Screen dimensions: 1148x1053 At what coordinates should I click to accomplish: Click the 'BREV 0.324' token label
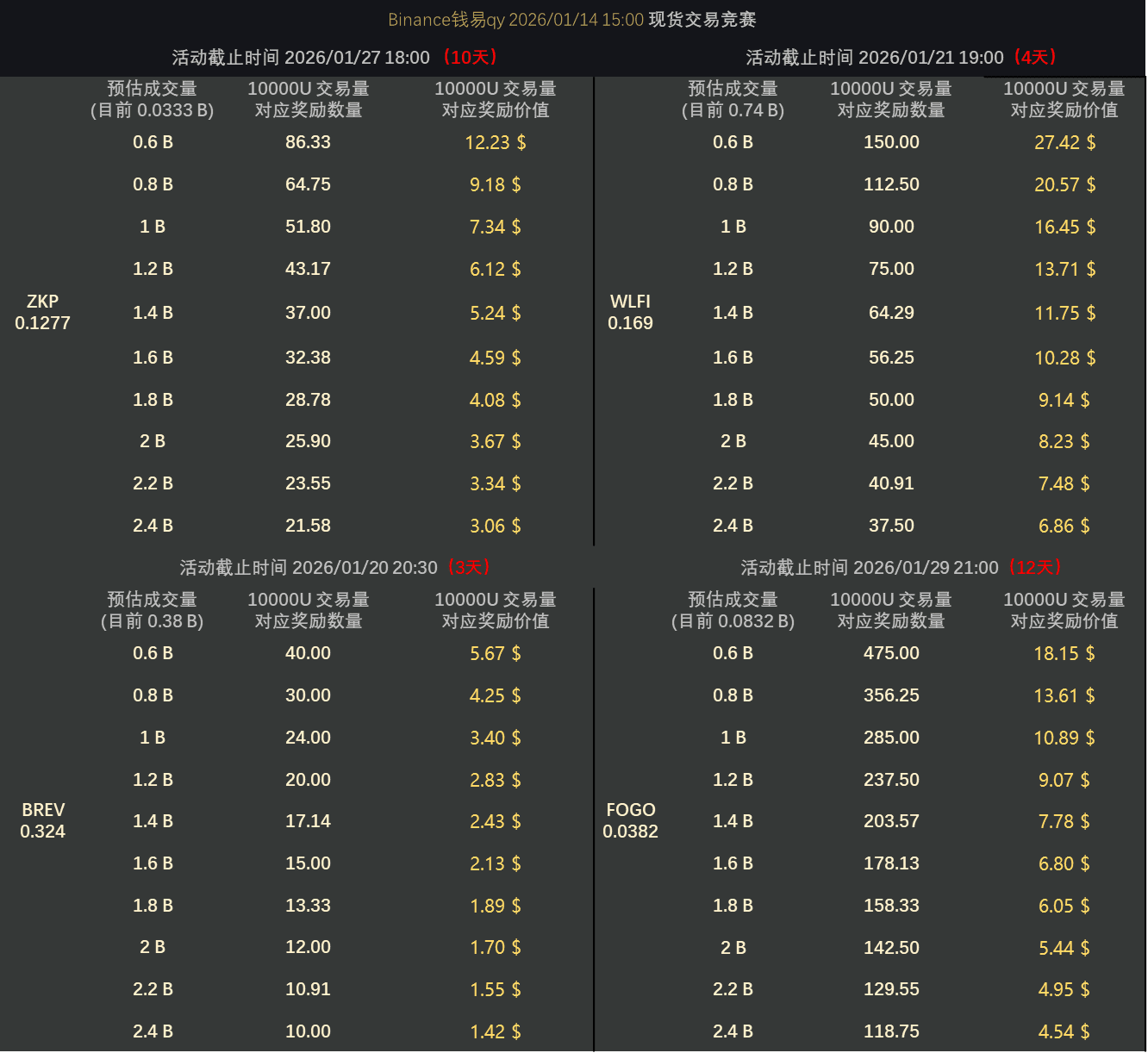click(x=42, y=820)
